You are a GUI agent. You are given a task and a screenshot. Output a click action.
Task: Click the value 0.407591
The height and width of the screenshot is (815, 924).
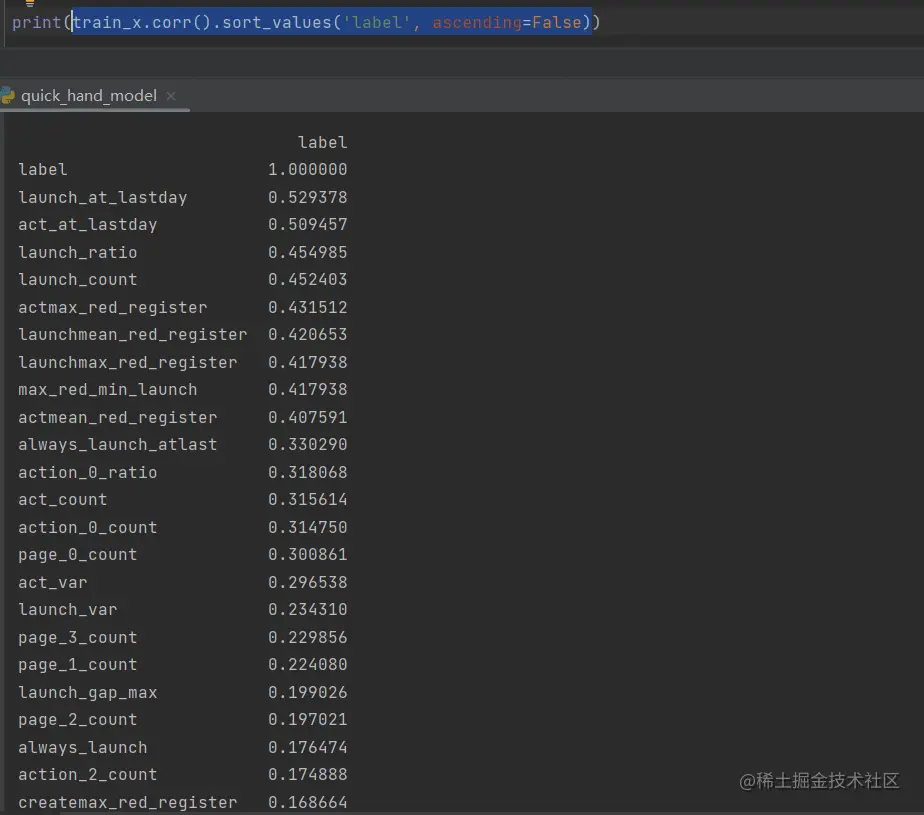308,418
